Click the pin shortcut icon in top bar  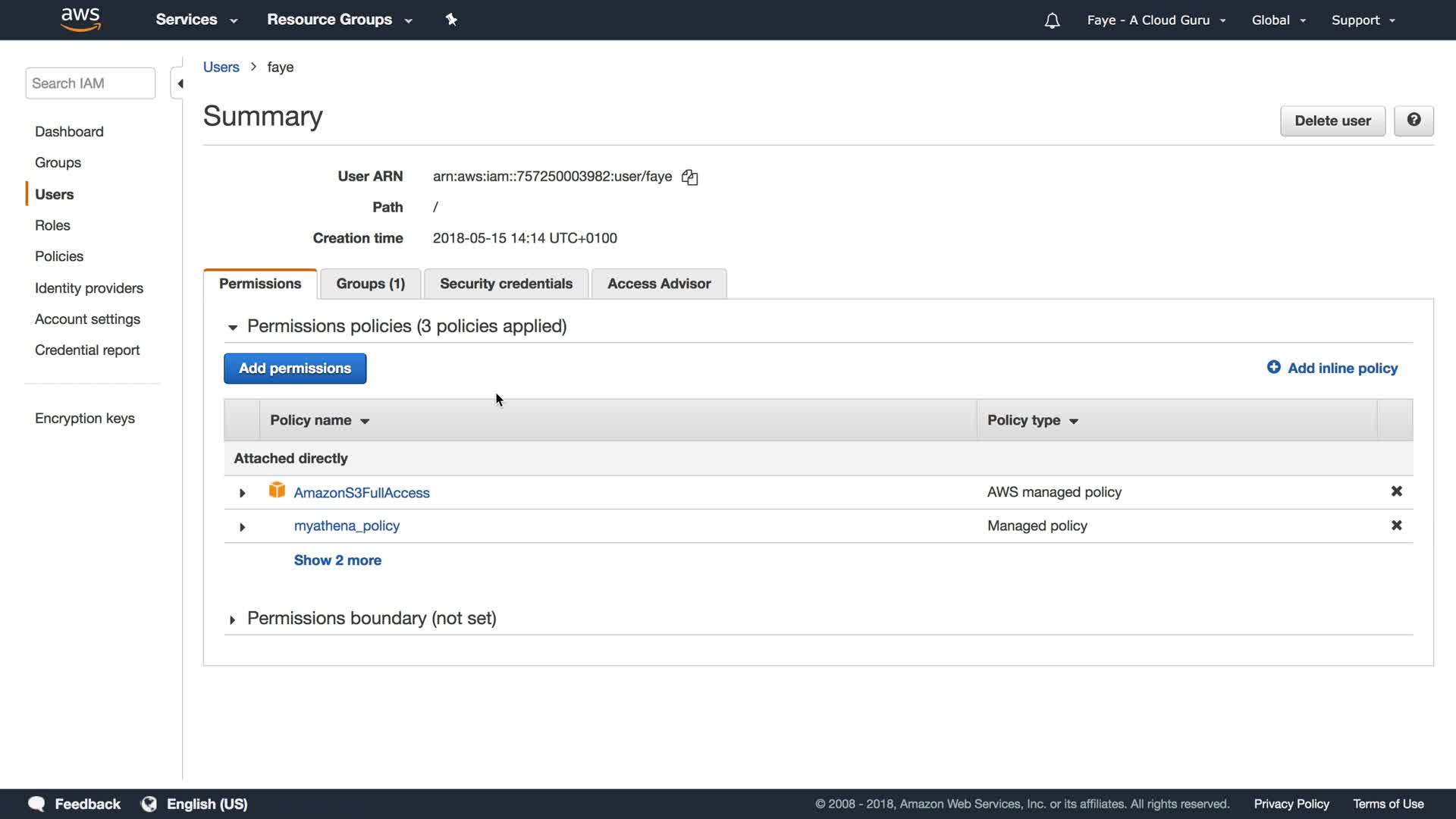click(x=451, y=20)
